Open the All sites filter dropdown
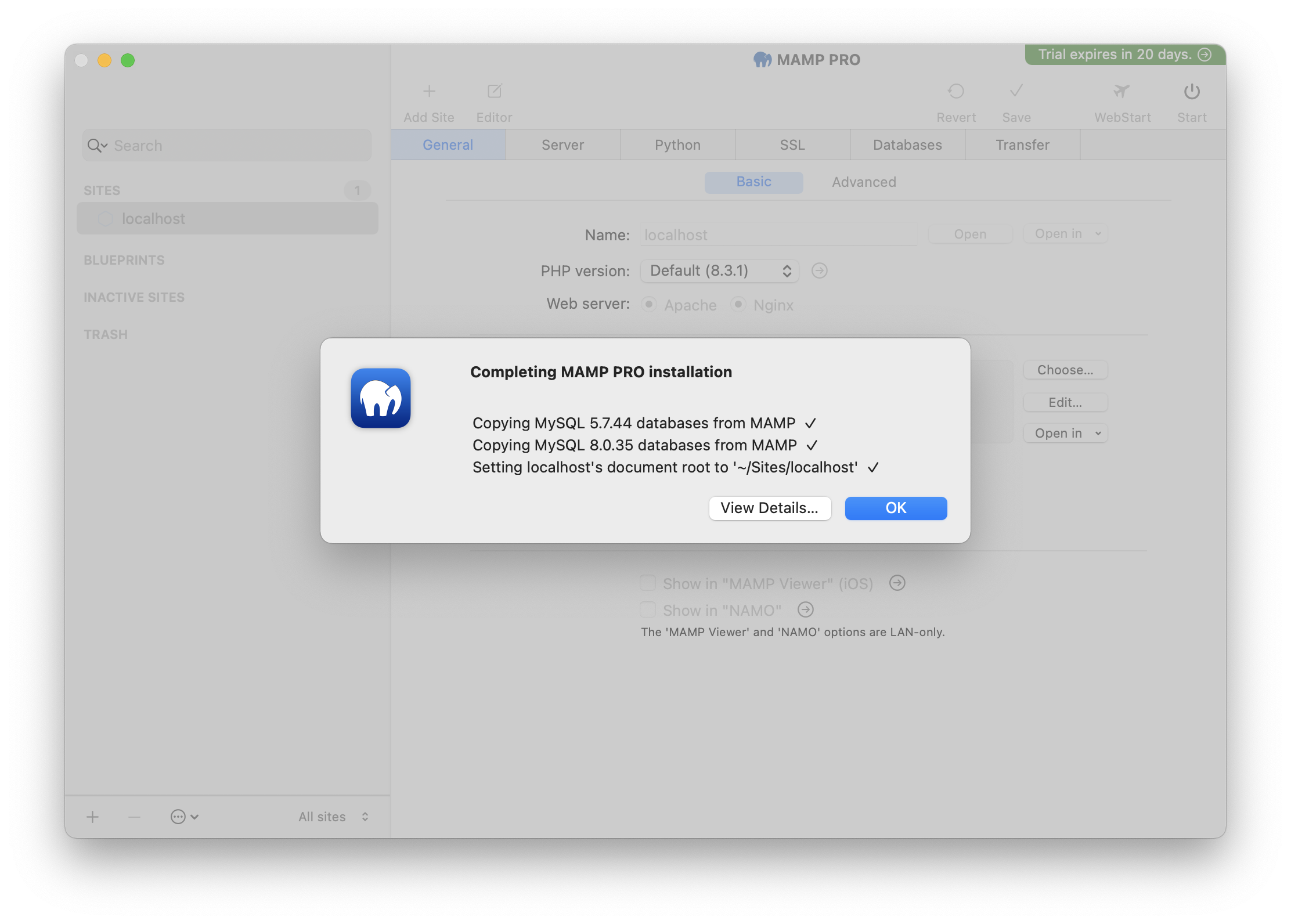 click(333, 817)
